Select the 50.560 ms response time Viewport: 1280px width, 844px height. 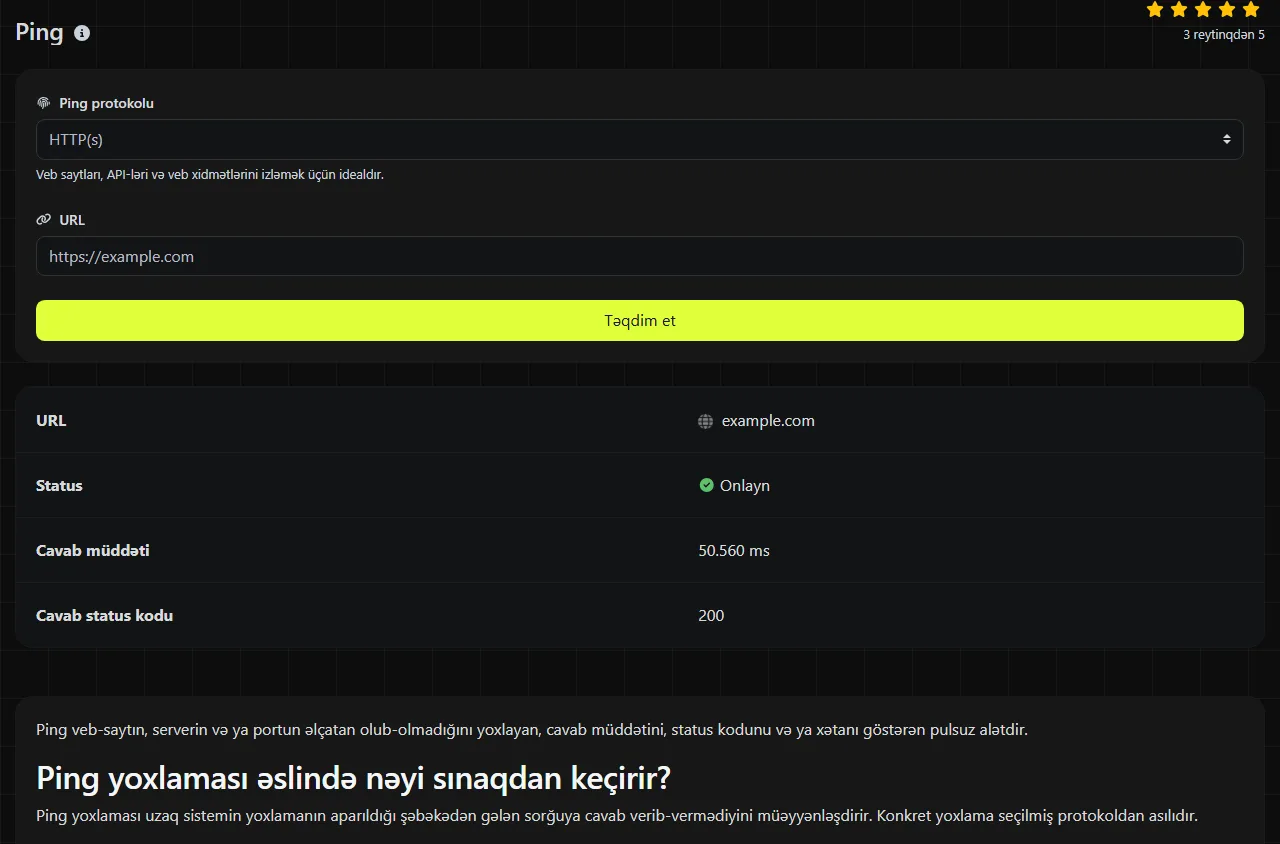click(734, 551)
